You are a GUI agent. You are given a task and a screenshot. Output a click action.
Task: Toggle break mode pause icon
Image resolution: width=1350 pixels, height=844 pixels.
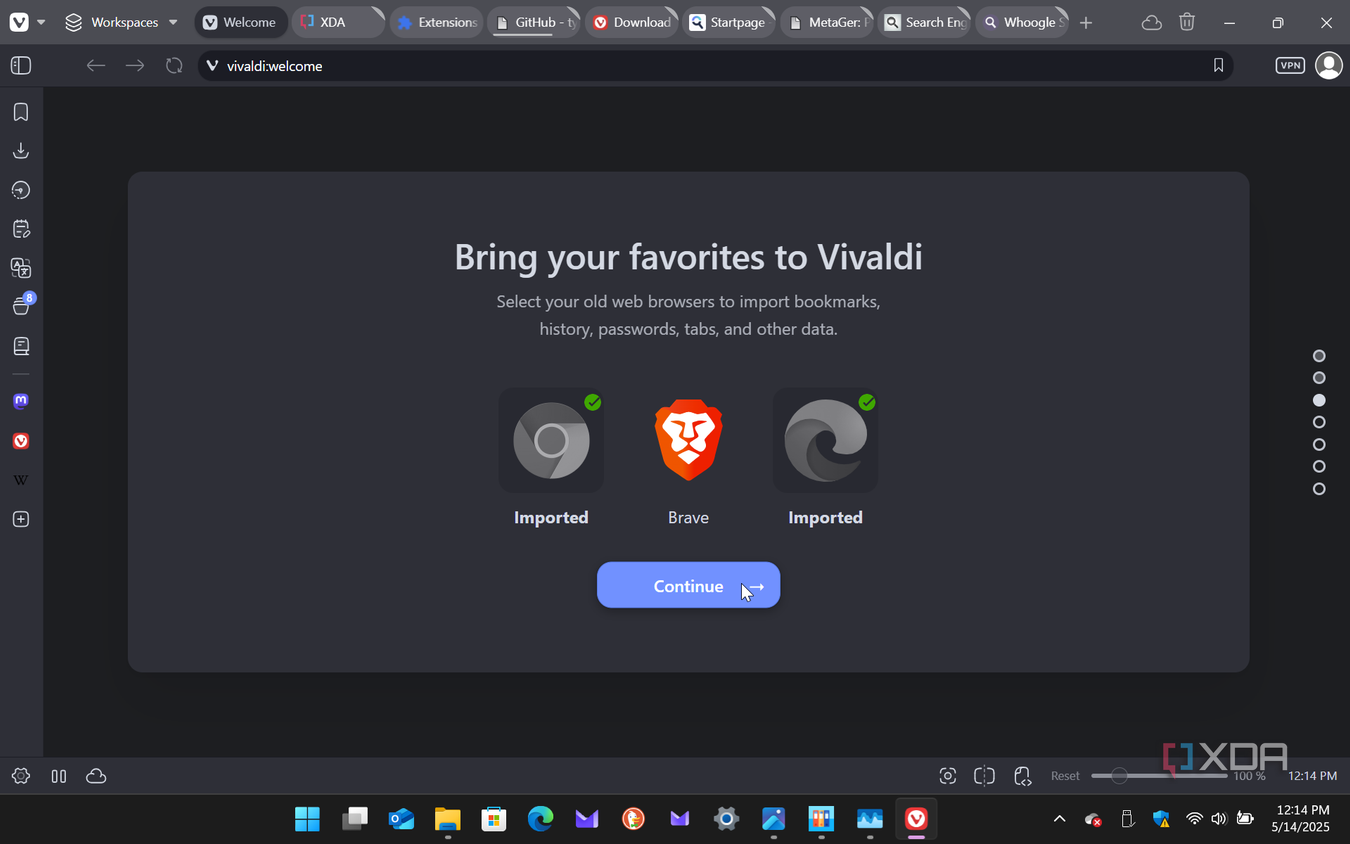[x=59, y=776]
